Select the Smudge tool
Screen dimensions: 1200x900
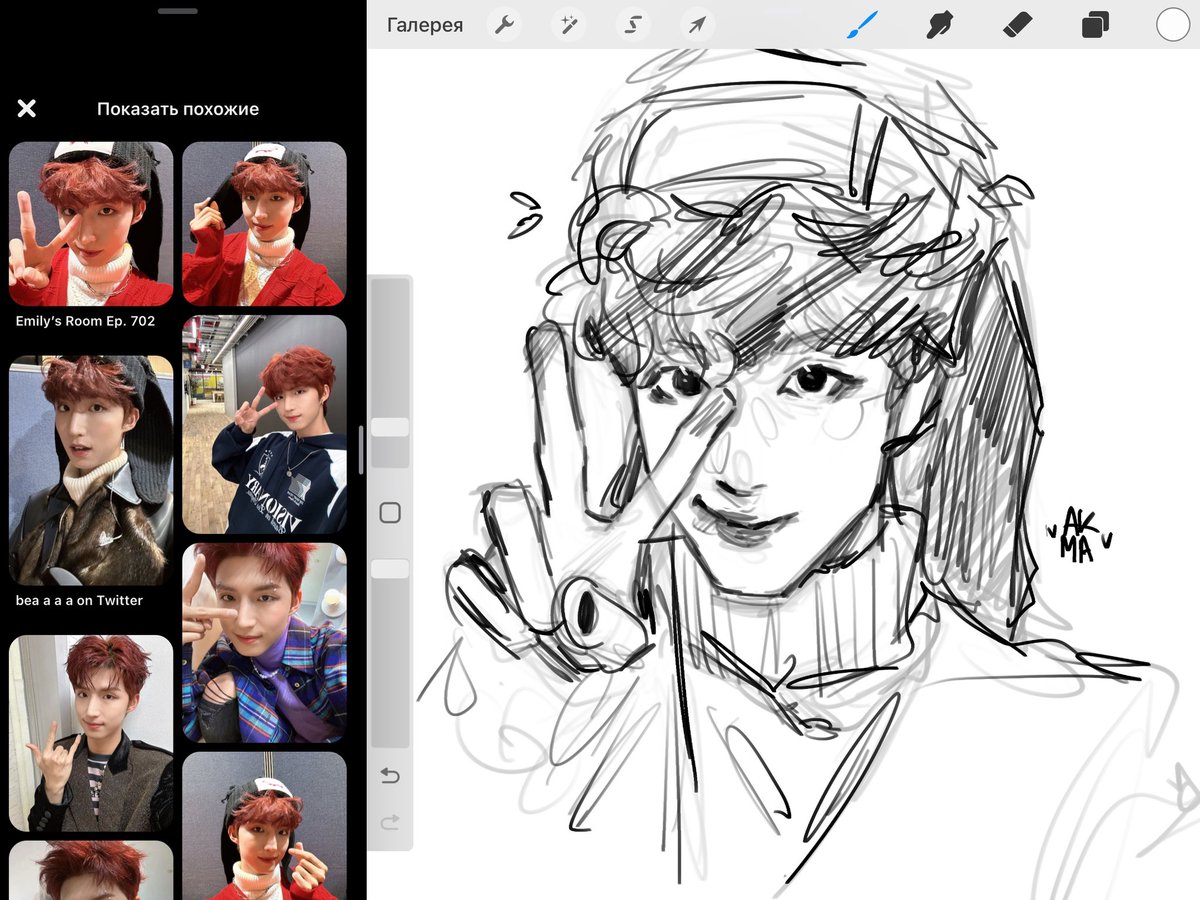tap(939, 25)
